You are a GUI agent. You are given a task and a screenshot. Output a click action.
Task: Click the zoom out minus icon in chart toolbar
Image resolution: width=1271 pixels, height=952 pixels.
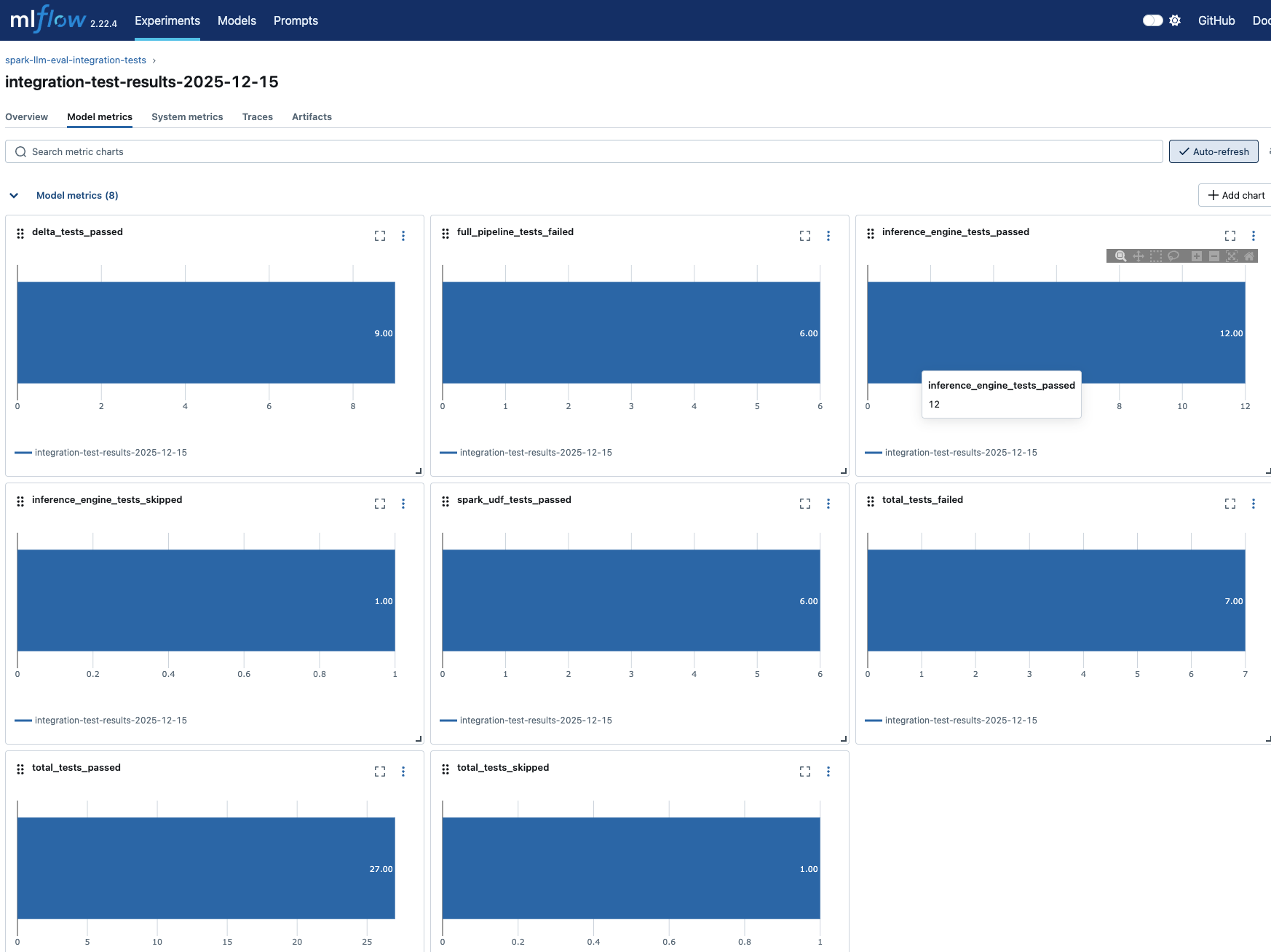click(1214, 256)
